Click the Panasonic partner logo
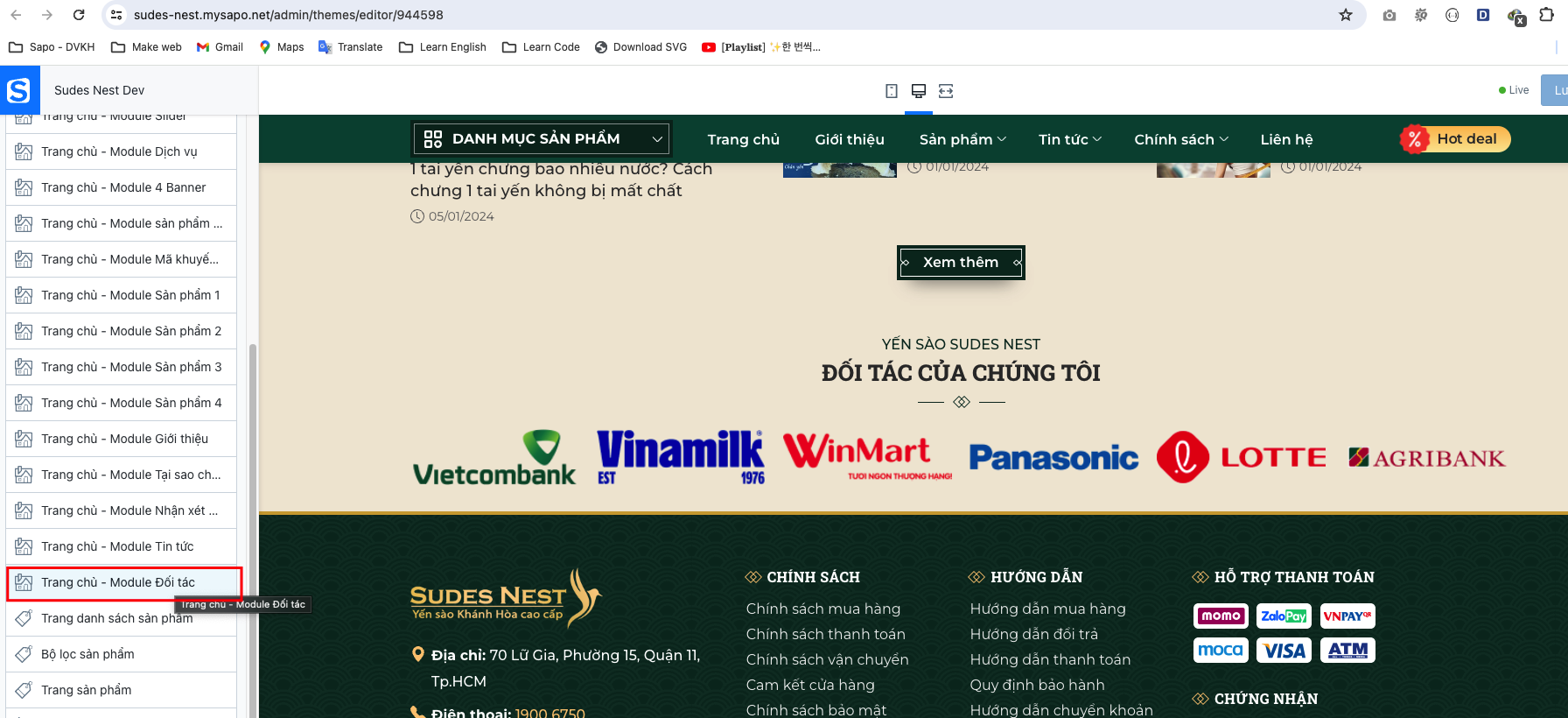 click(1053, 457)
